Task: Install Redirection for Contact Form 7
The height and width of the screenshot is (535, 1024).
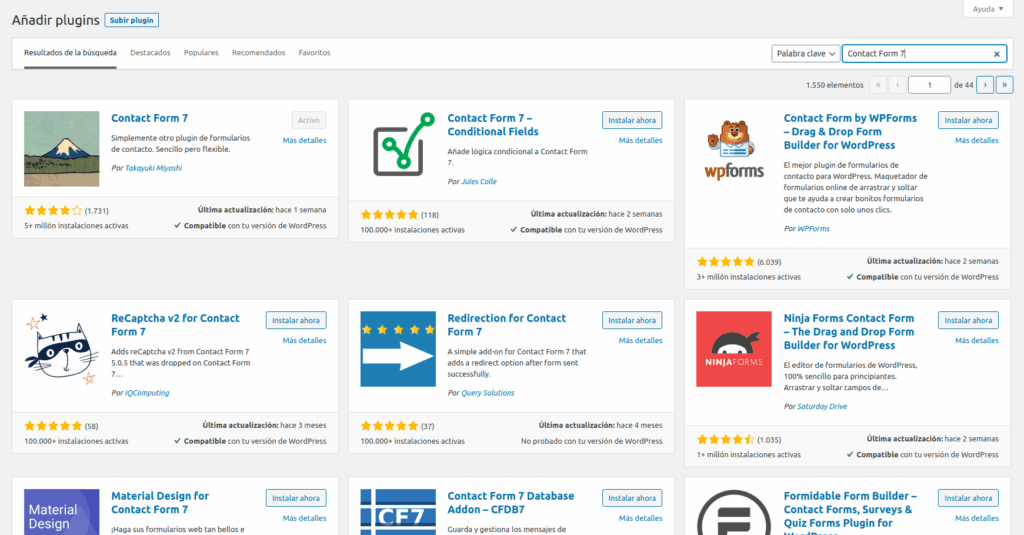Action: pyautogui.click(x=632, y=320)
